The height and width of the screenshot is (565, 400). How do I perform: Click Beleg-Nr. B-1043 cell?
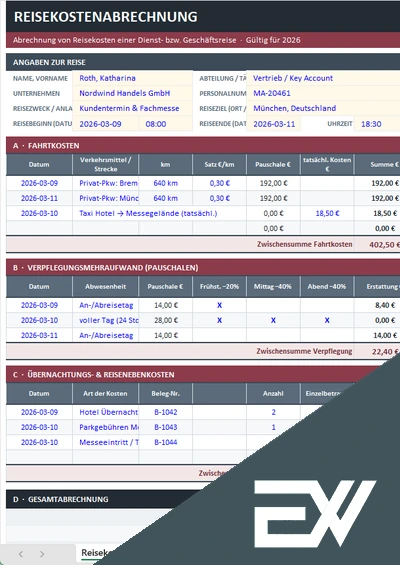tap(165, 427)
